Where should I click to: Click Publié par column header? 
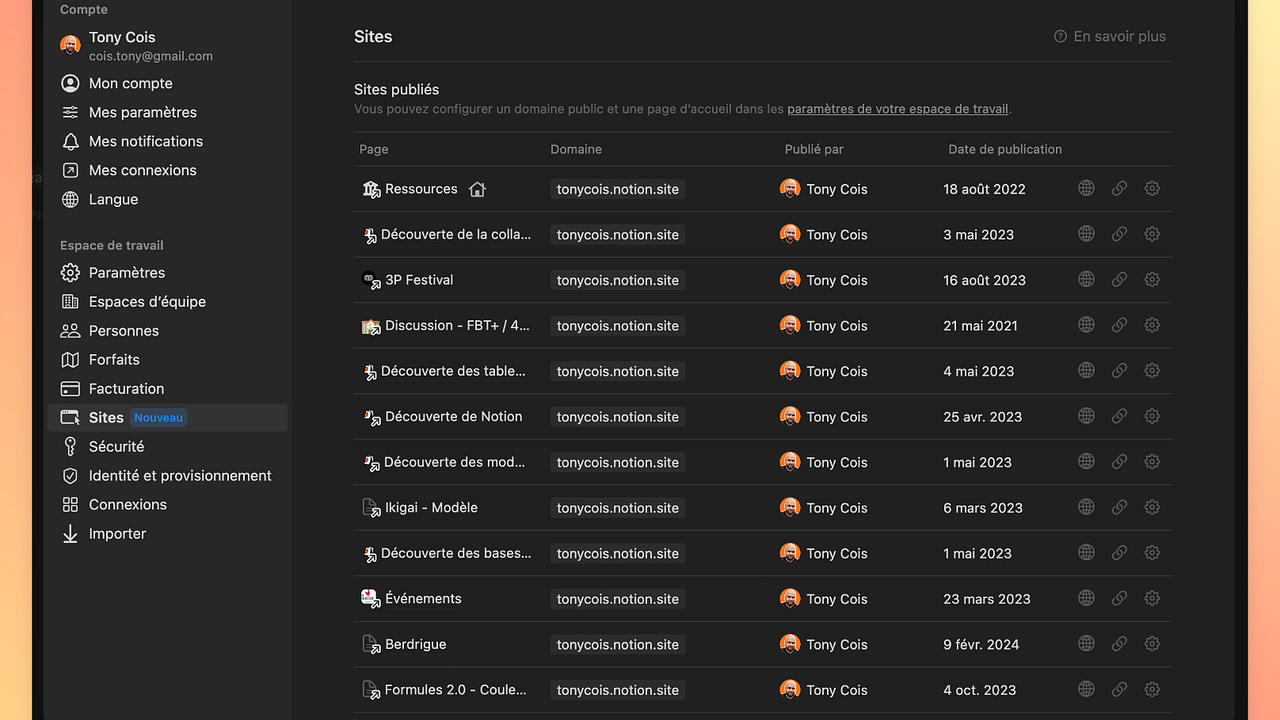point(814,149)
